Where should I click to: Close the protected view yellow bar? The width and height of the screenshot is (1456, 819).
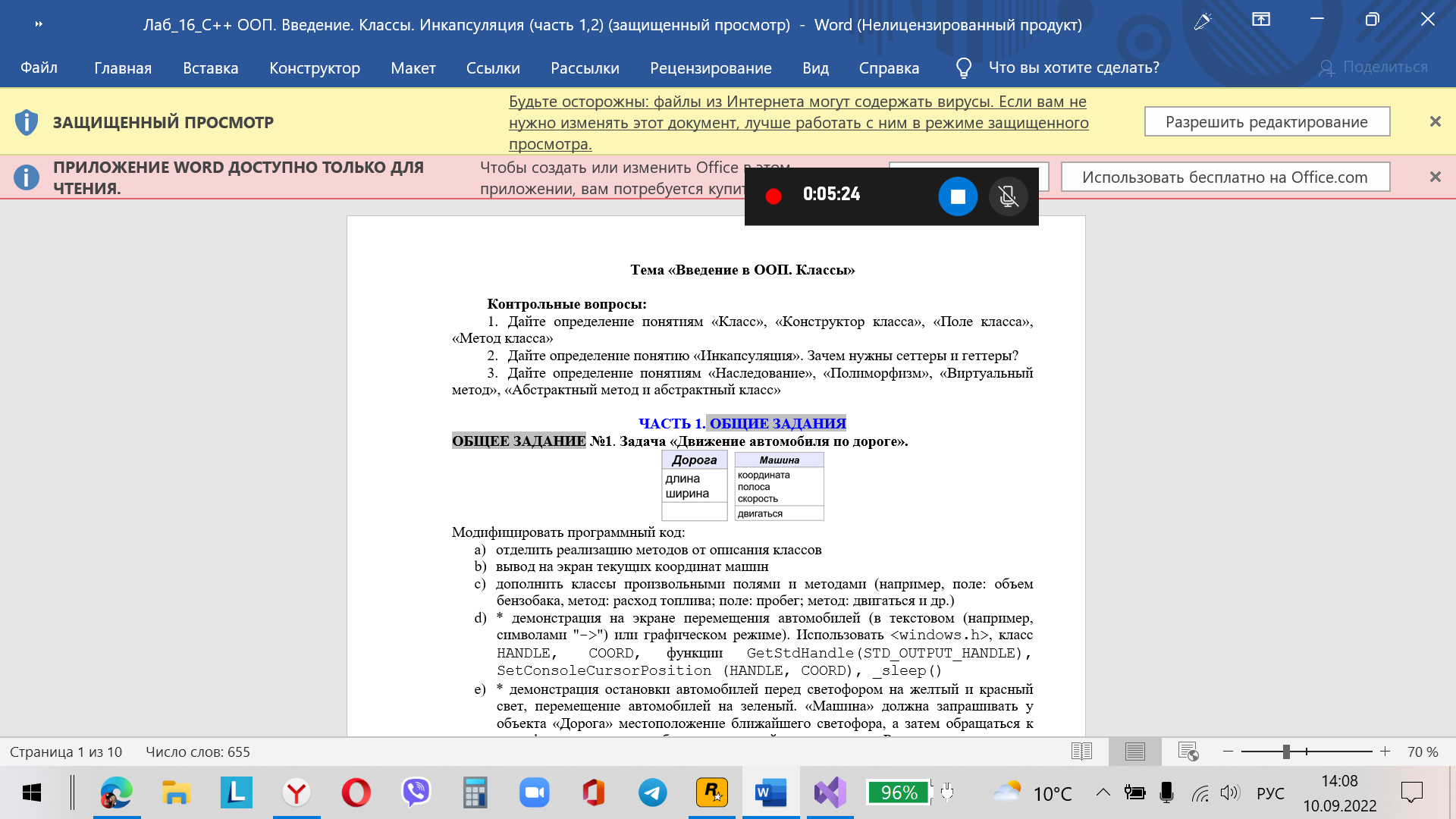pyautogui.click(x=1435, y=121)
